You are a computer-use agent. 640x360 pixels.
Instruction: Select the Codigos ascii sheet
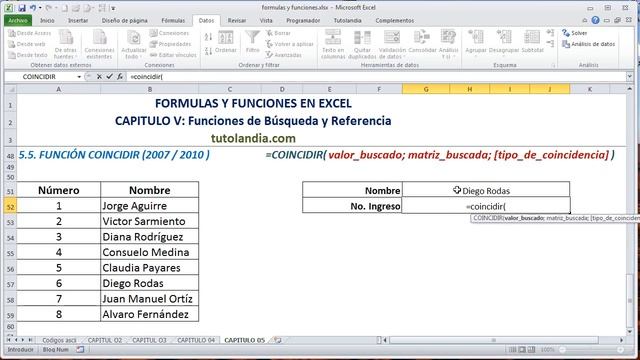(59, 340)
